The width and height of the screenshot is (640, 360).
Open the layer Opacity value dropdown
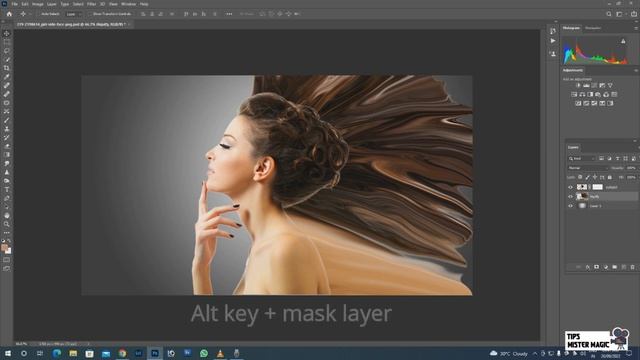[632, 168]
